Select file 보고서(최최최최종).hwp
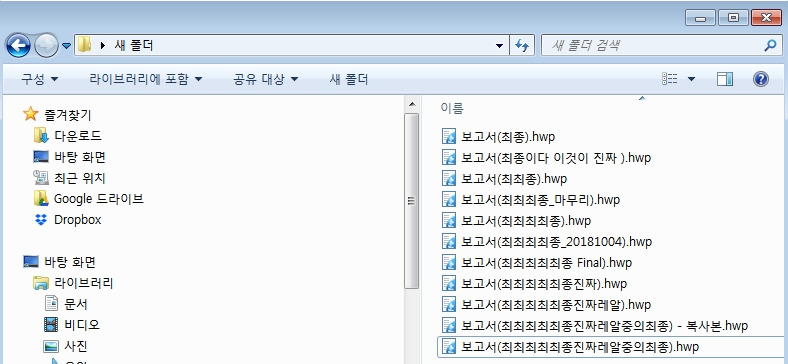This screenshot has height=364, width=788. point(526,221)
